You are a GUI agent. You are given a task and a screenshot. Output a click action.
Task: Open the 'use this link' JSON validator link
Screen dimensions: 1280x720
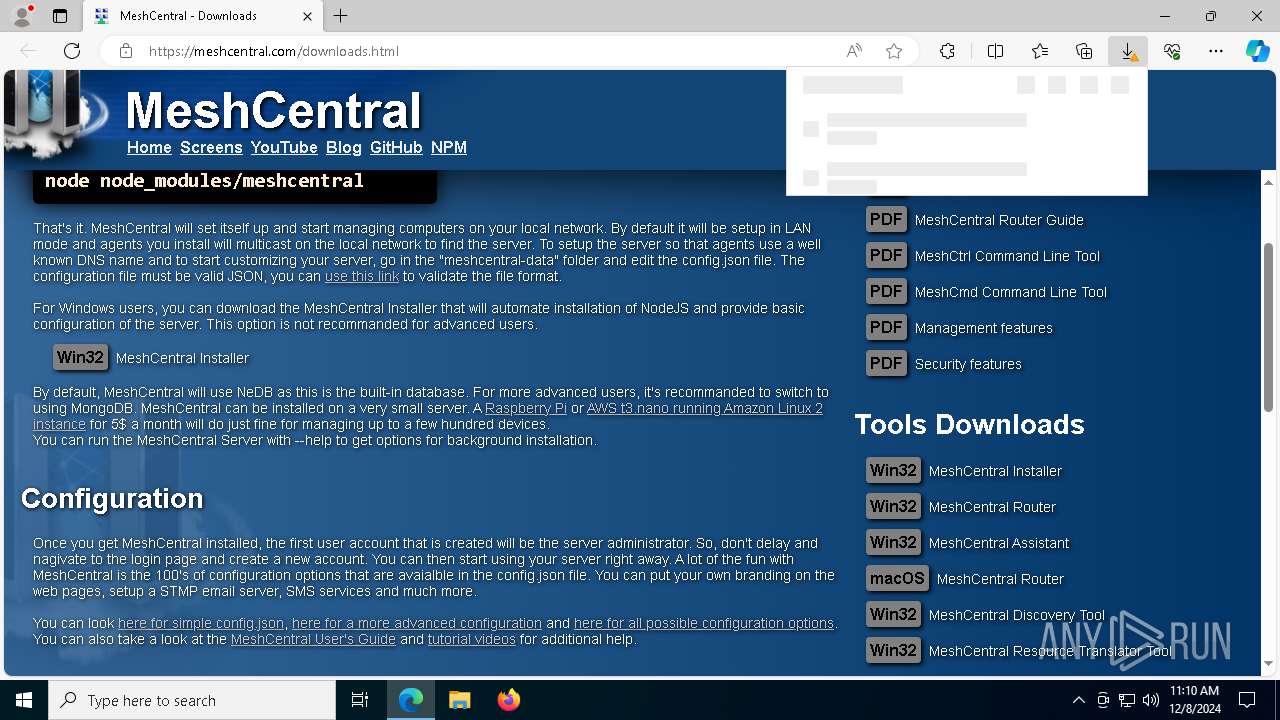coord(362,276)
